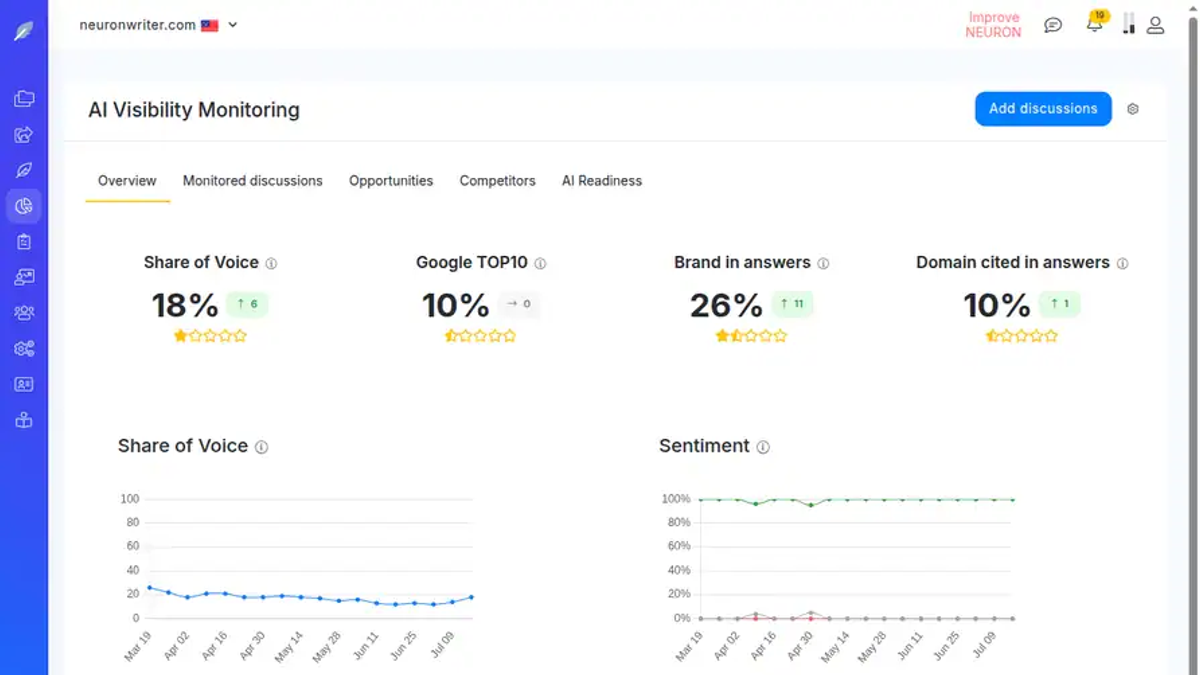Image resolution: width=1200 pixels, height=675 pixels.
Task: Click the Mar 19 label on the Sentiment chart
Action: 690,648
